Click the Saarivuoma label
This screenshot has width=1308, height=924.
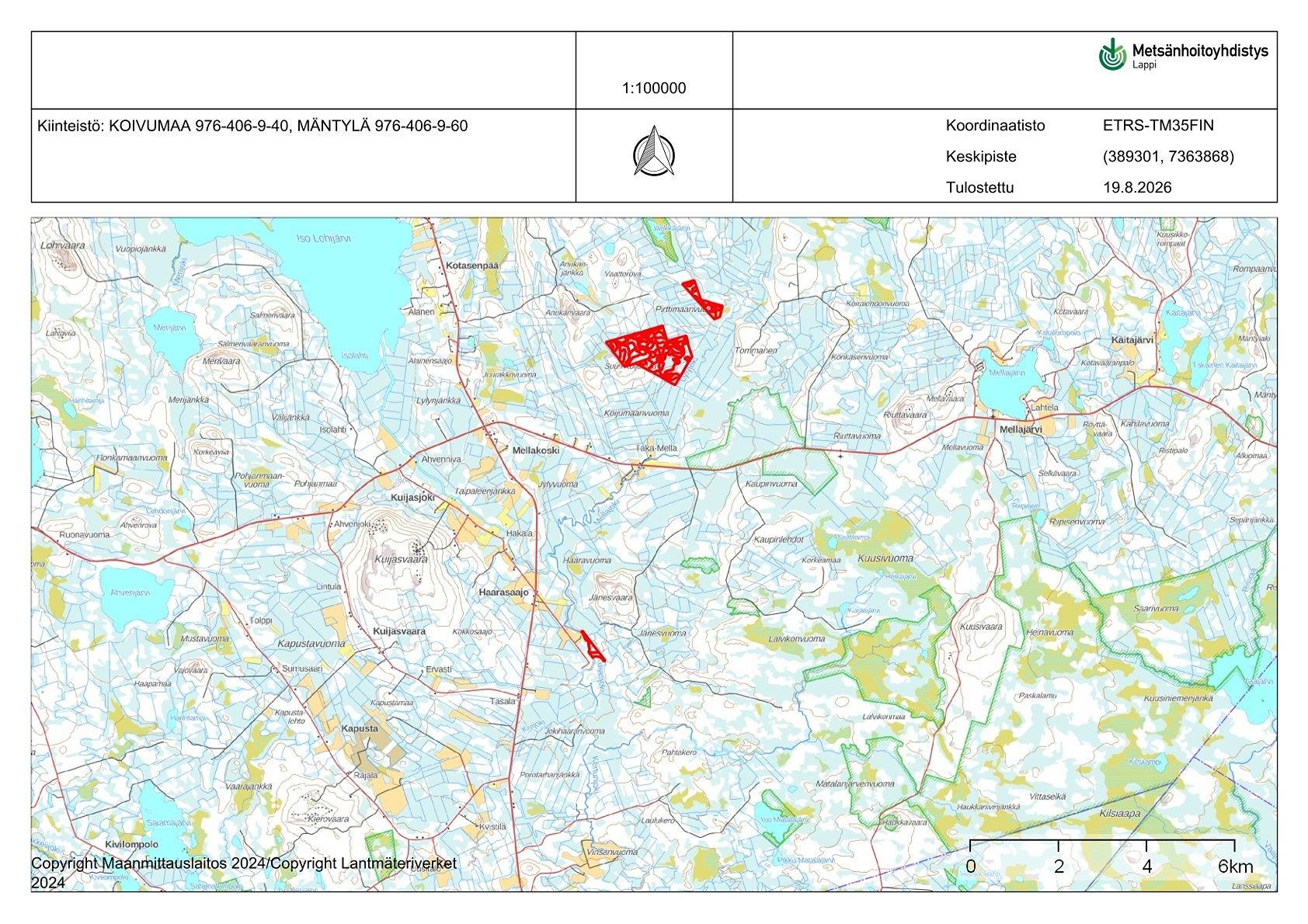click(1156, 610)
